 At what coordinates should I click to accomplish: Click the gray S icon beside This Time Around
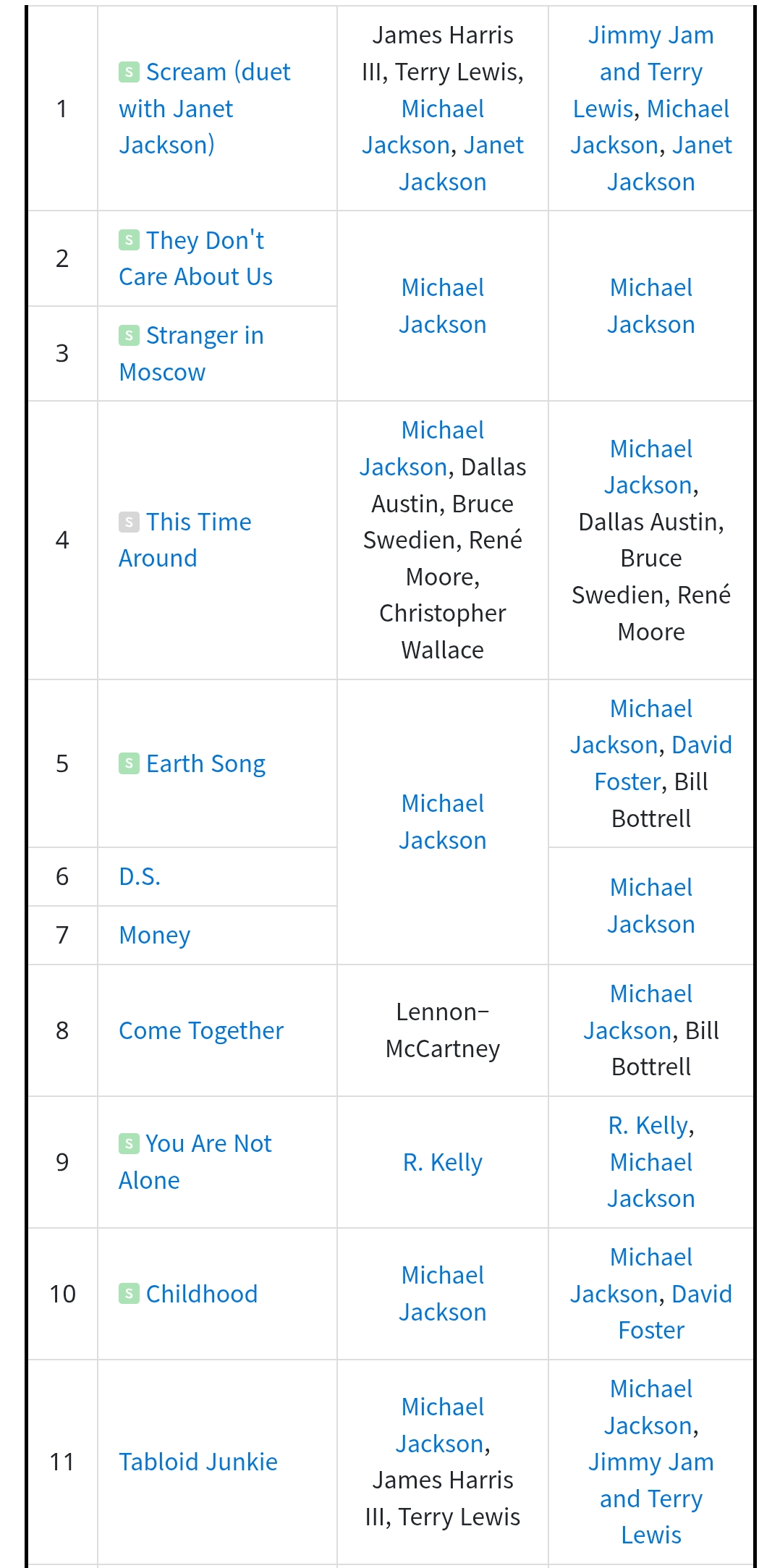tap(129, 522)
